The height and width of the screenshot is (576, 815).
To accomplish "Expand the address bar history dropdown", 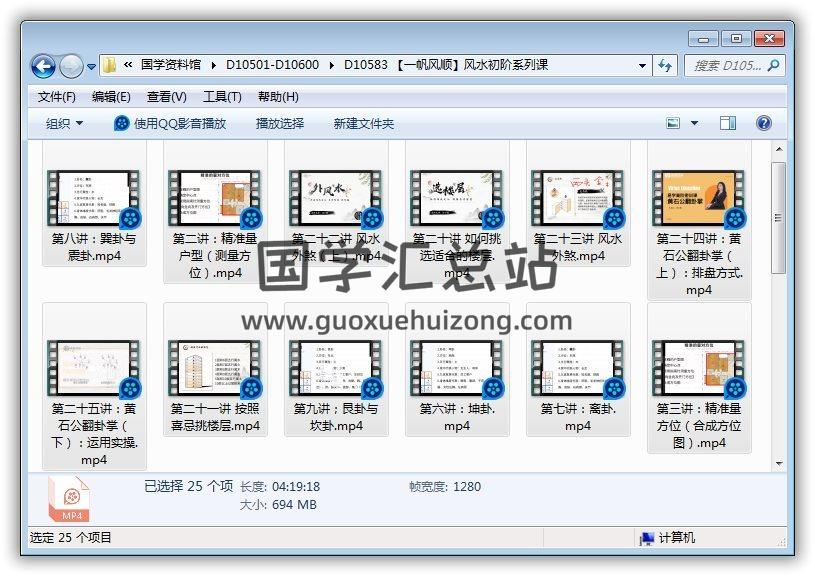I will tap(643, 66).
